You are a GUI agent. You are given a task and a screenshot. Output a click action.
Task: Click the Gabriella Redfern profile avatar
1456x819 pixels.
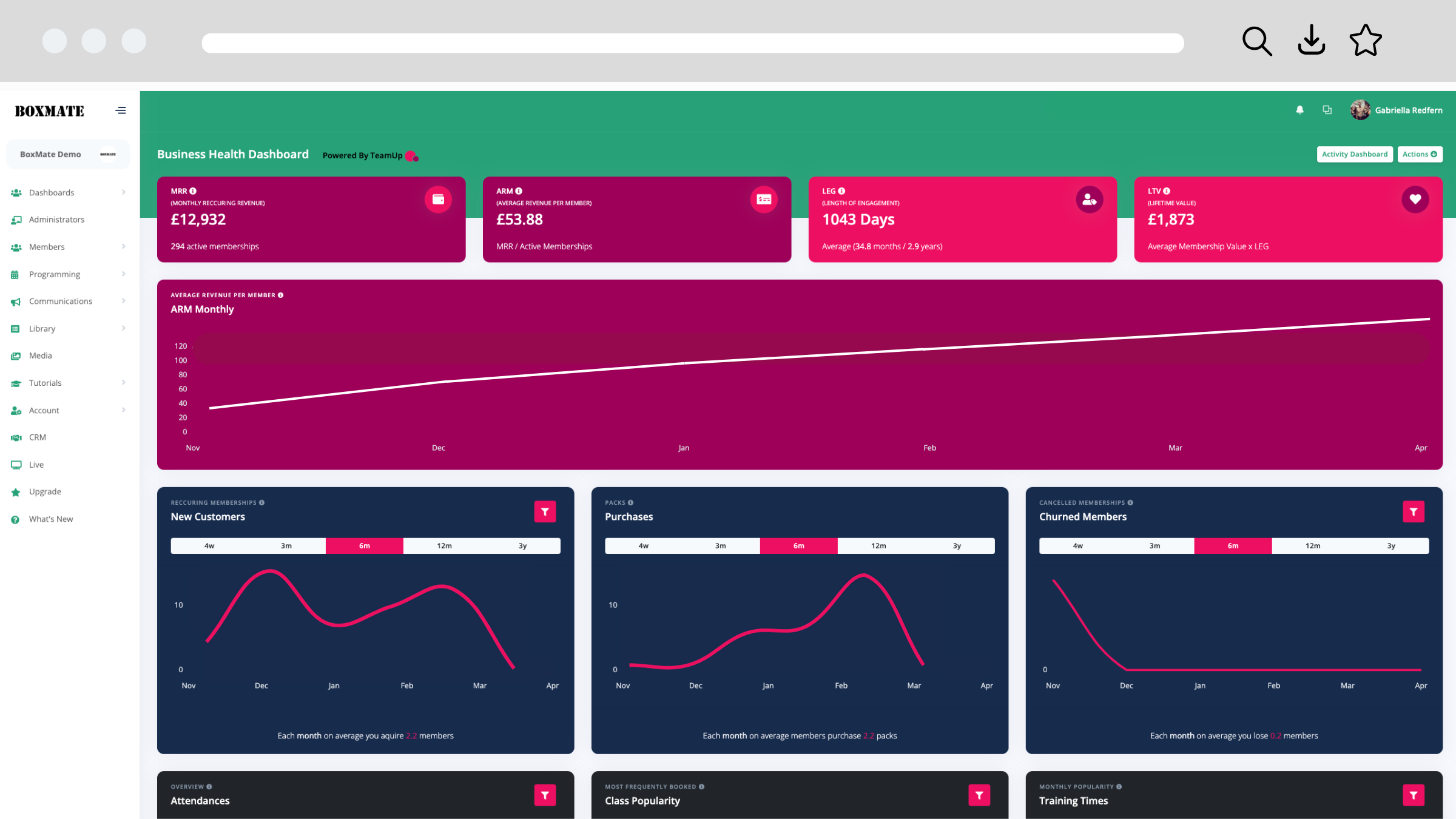click(1360, 110)
